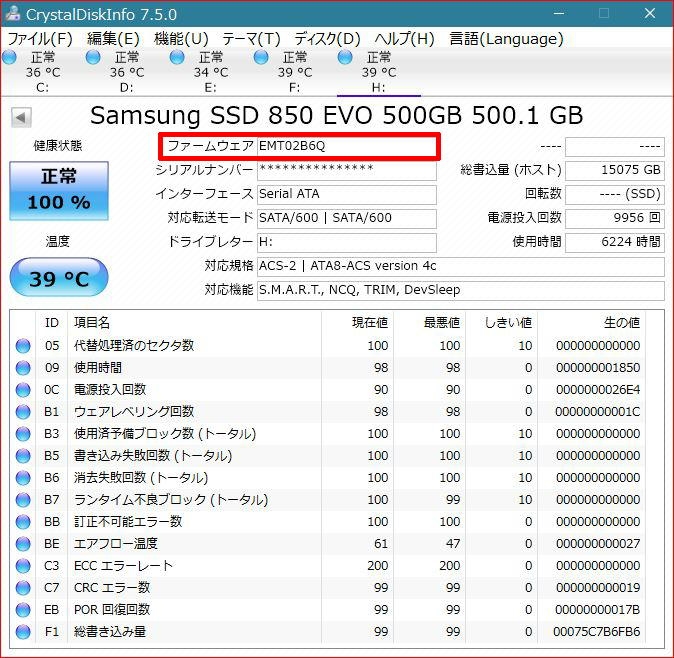Click the ACS-2 standard field
674x658 pixels.
pyautogui.click(x=461, y=266)
